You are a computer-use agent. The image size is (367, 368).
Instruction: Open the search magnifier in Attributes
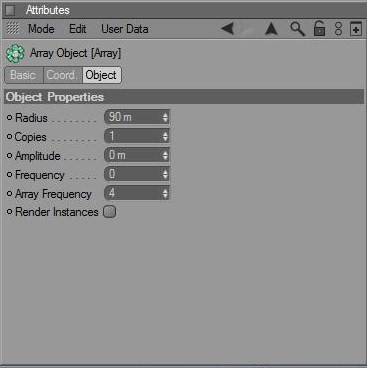pos(297,29)
